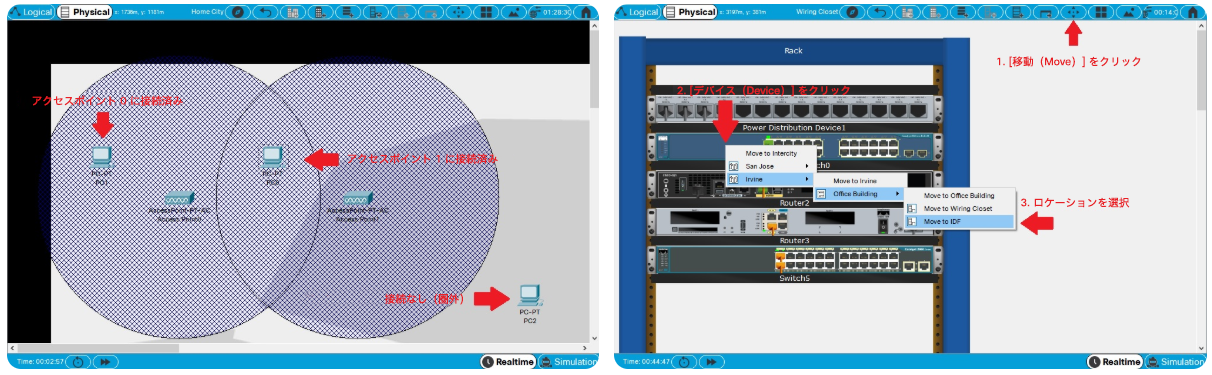
Task: Click home icon in Wiring Closet window
Action: tap(1194, 12)
